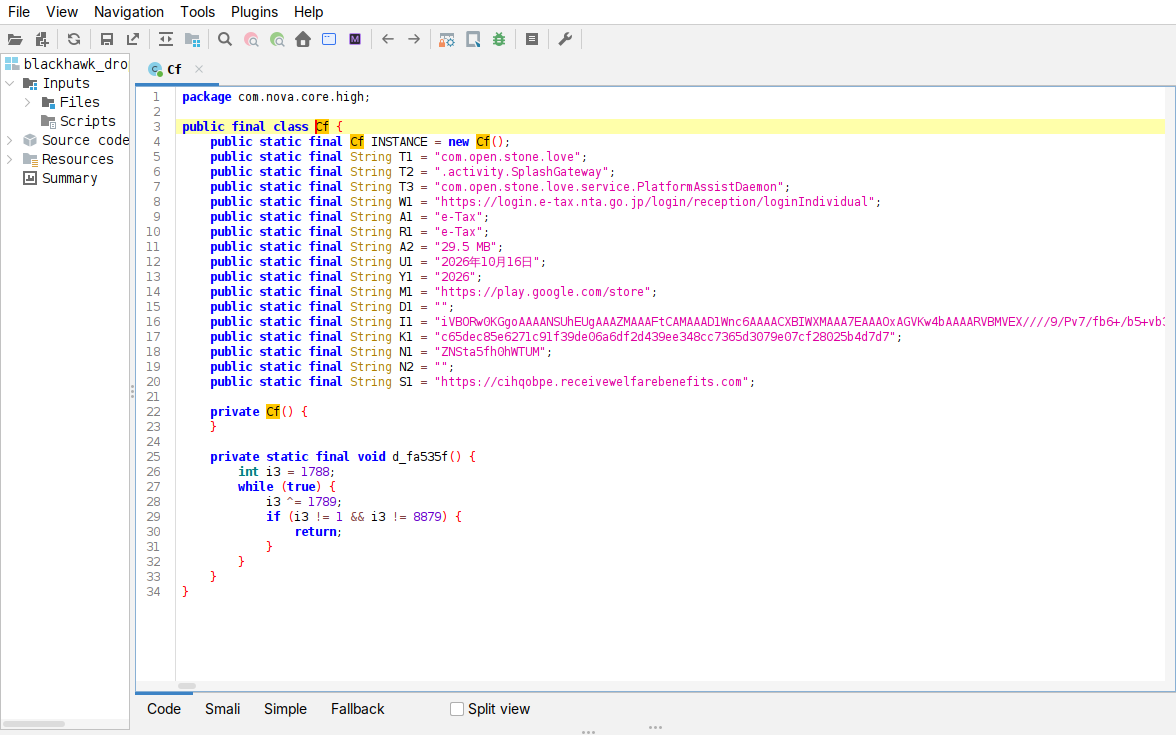Click the class icon on the Cf tab
Viewport: 1176px width, 735px height.
pos(155,69)
